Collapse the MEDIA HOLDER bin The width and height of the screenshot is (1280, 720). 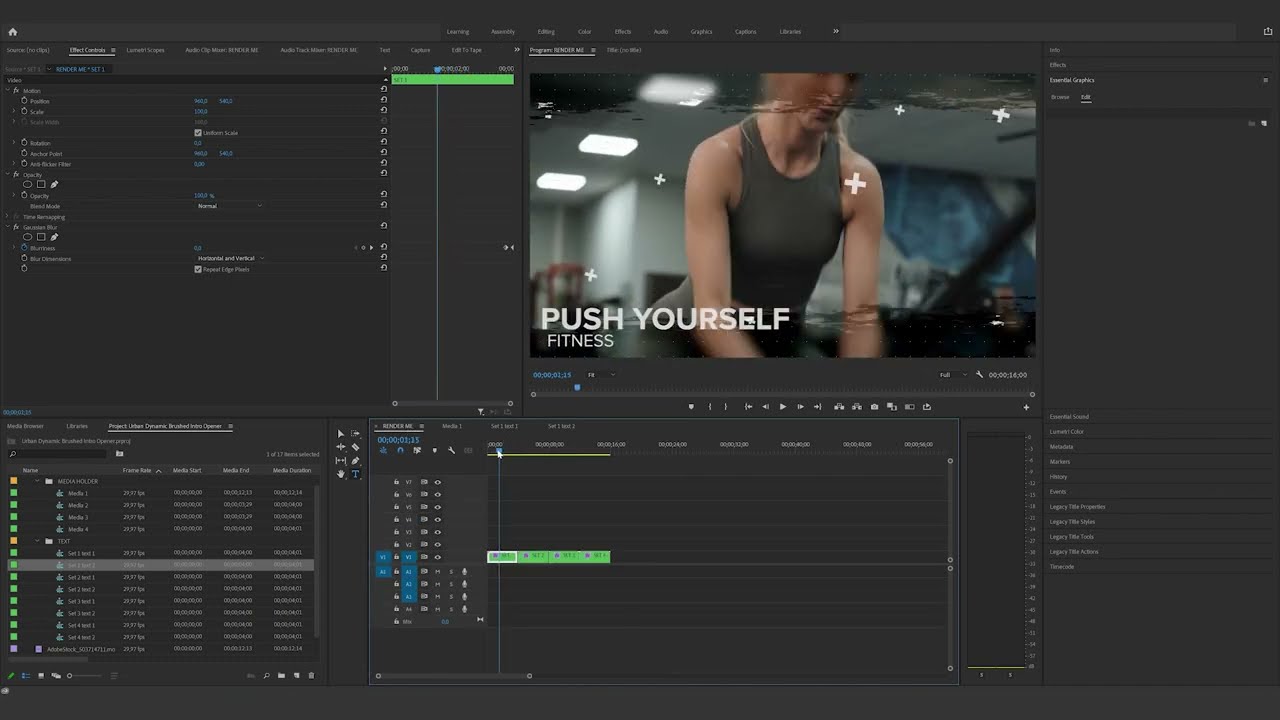[x=38, y=481]
